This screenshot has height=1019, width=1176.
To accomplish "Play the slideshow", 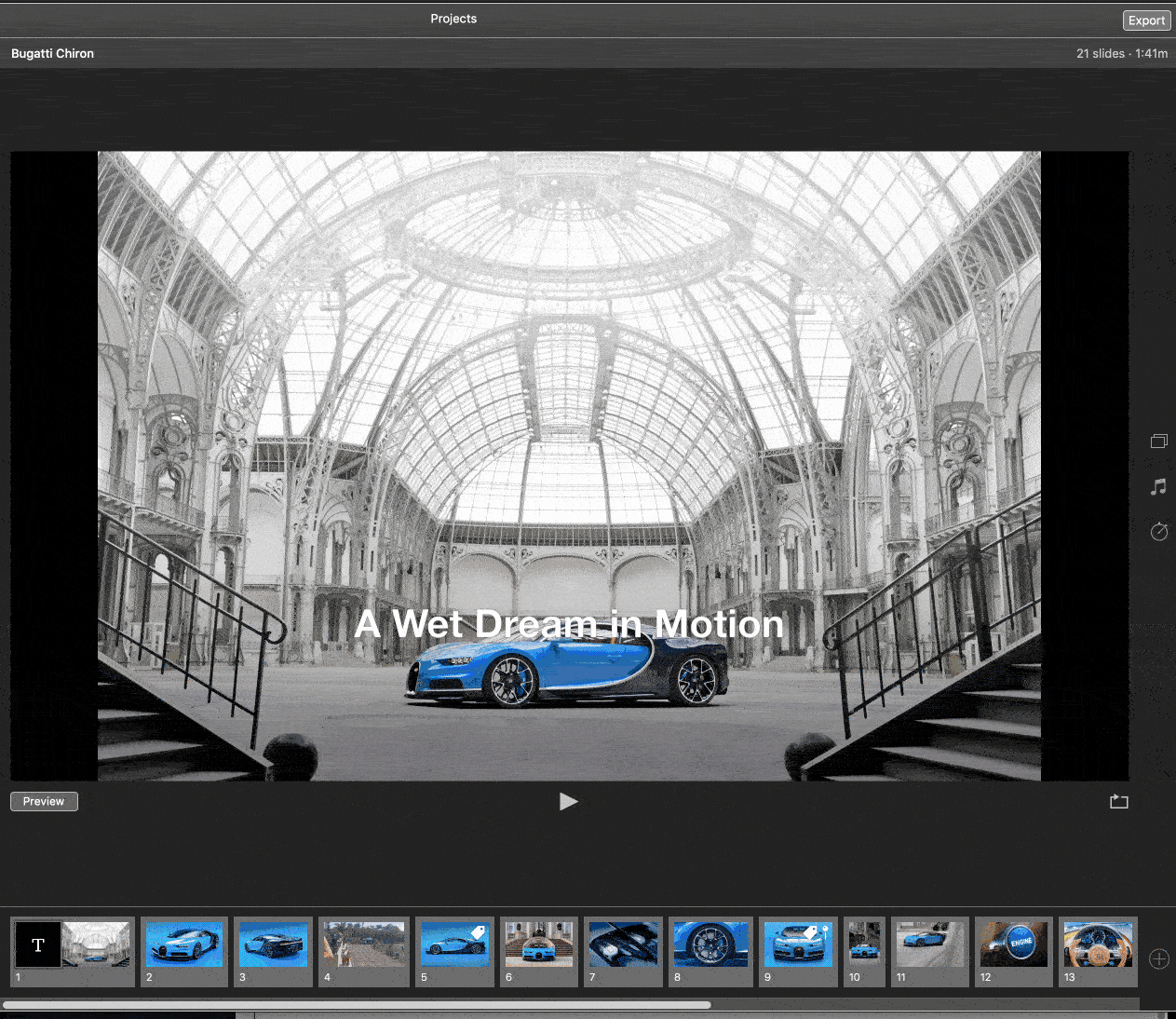I will 568,801.
